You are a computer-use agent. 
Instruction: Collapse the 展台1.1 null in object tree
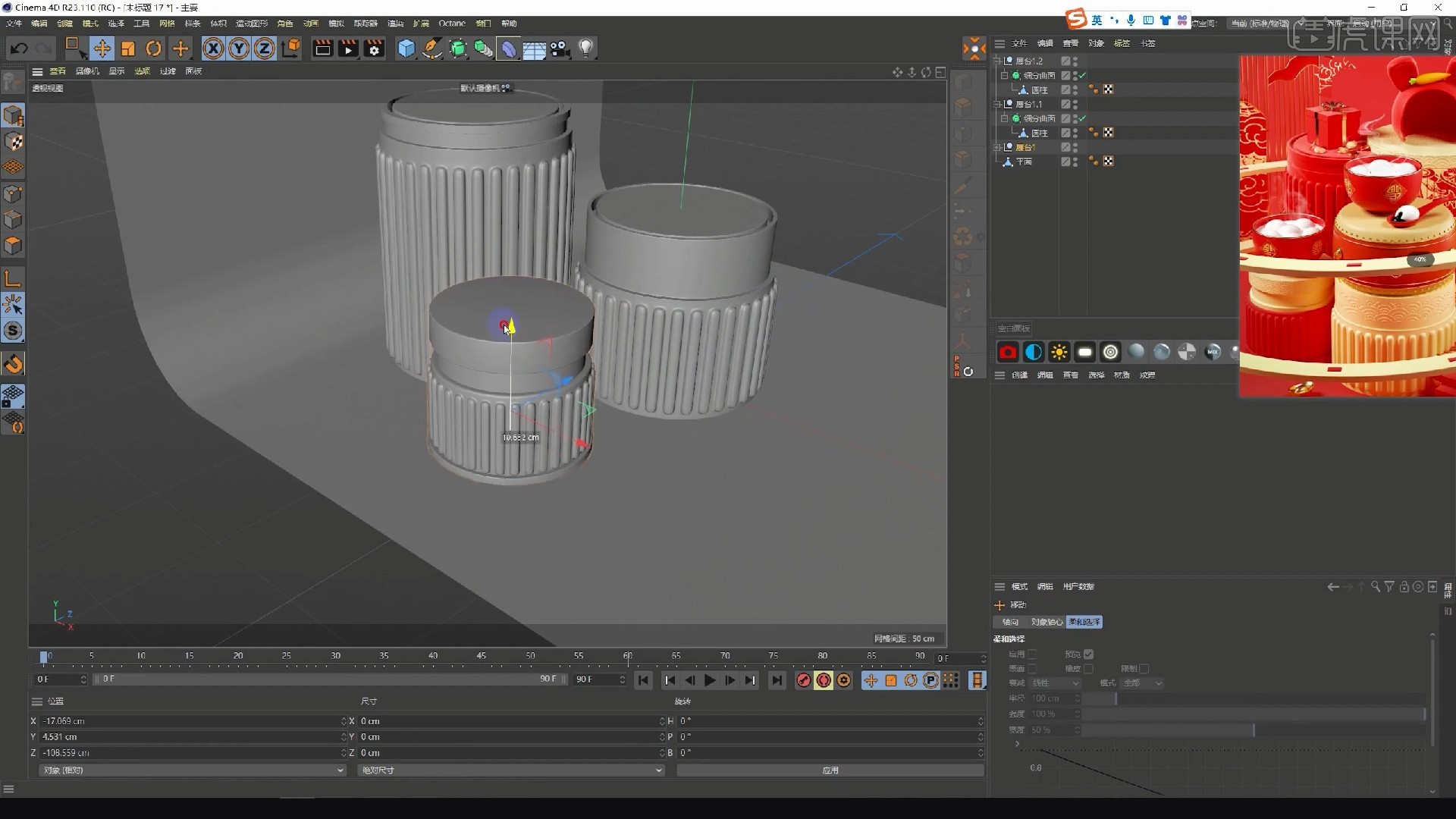coord(998,104)
